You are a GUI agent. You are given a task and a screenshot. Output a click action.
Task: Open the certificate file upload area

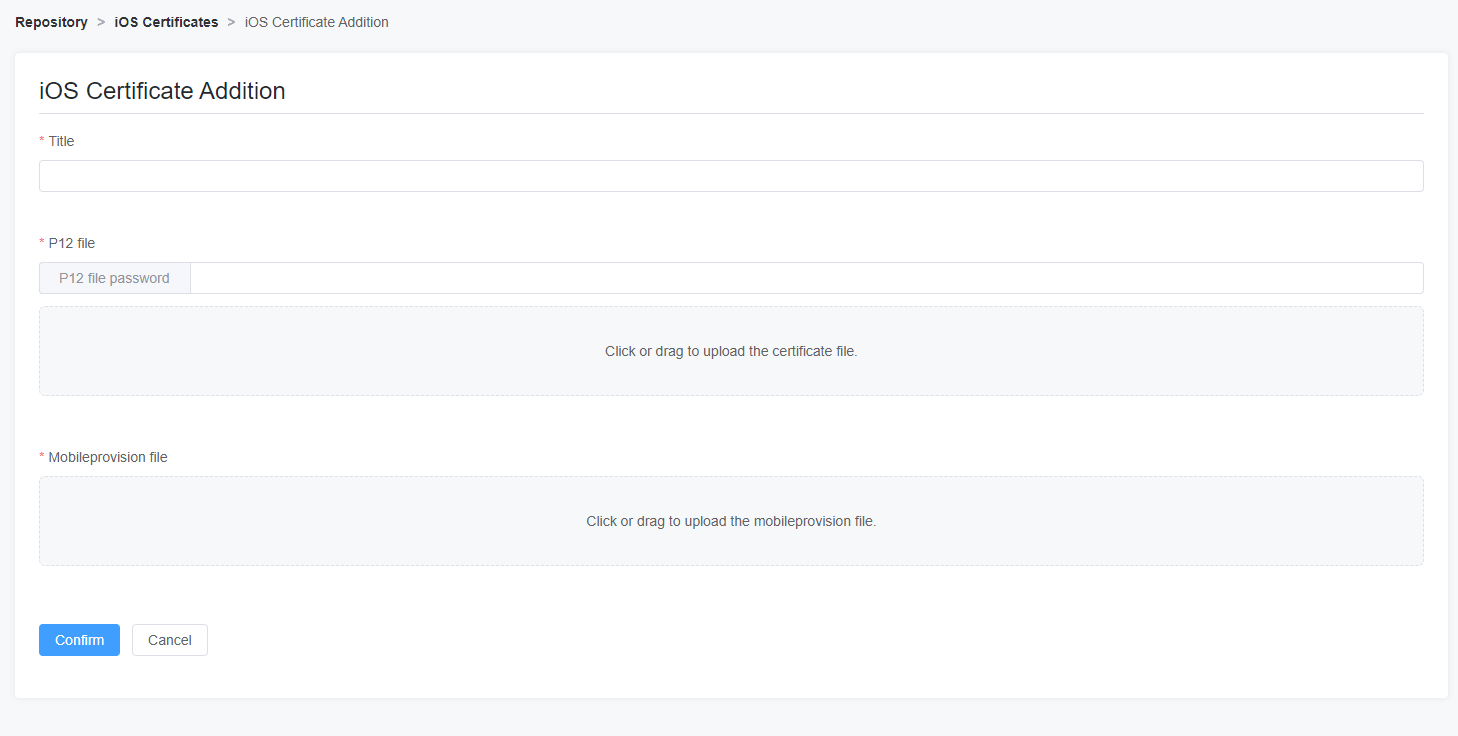tap(731, 351)
